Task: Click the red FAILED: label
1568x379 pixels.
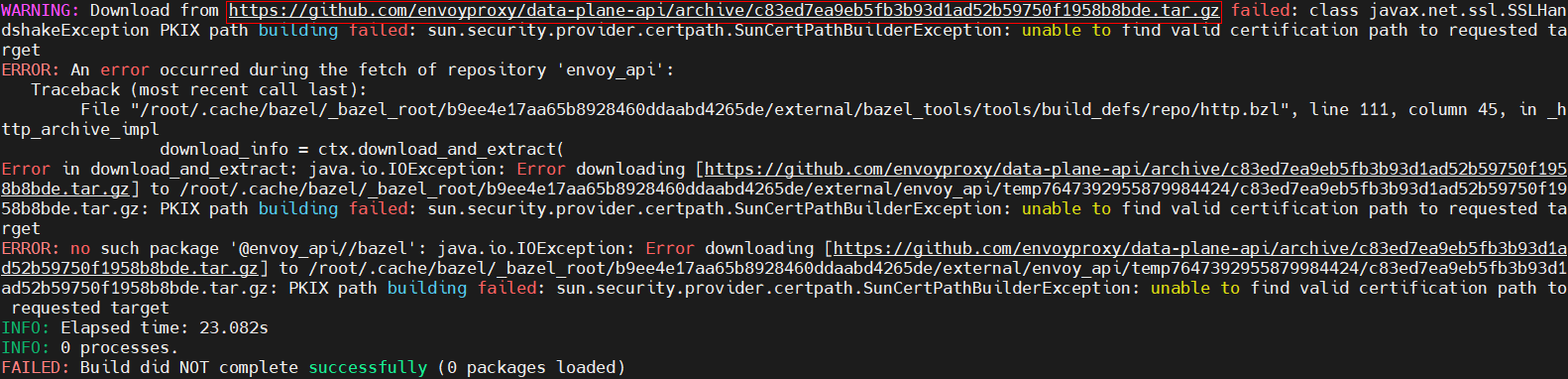Action: pyautogui.click(x=36, y=368)
